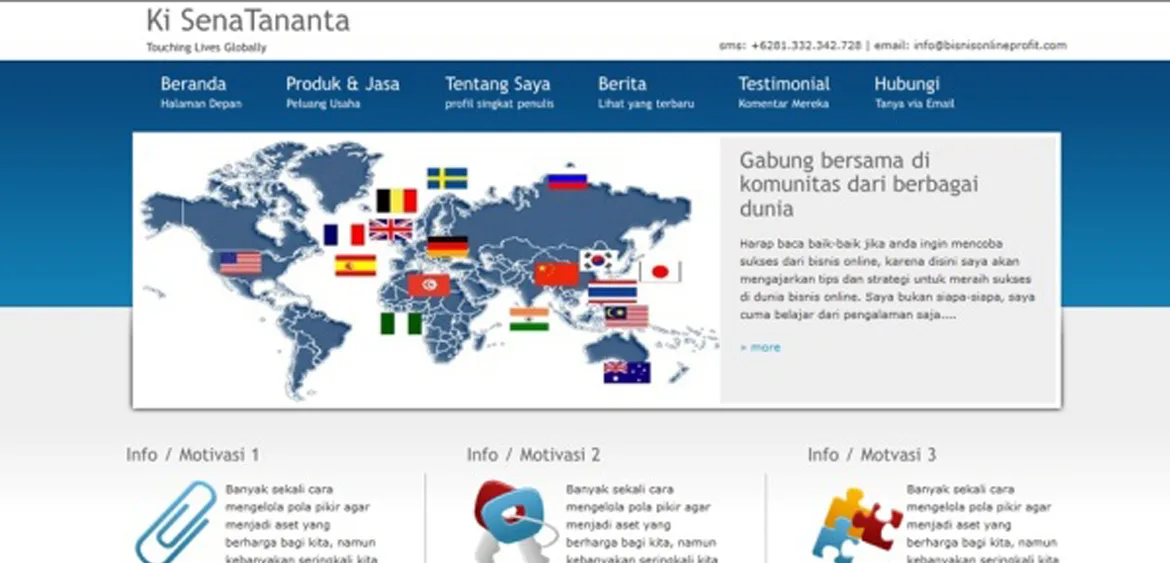Click the » more link
Image resolution: width=1170 pixels, height=563 pixels.
point(760,347)
